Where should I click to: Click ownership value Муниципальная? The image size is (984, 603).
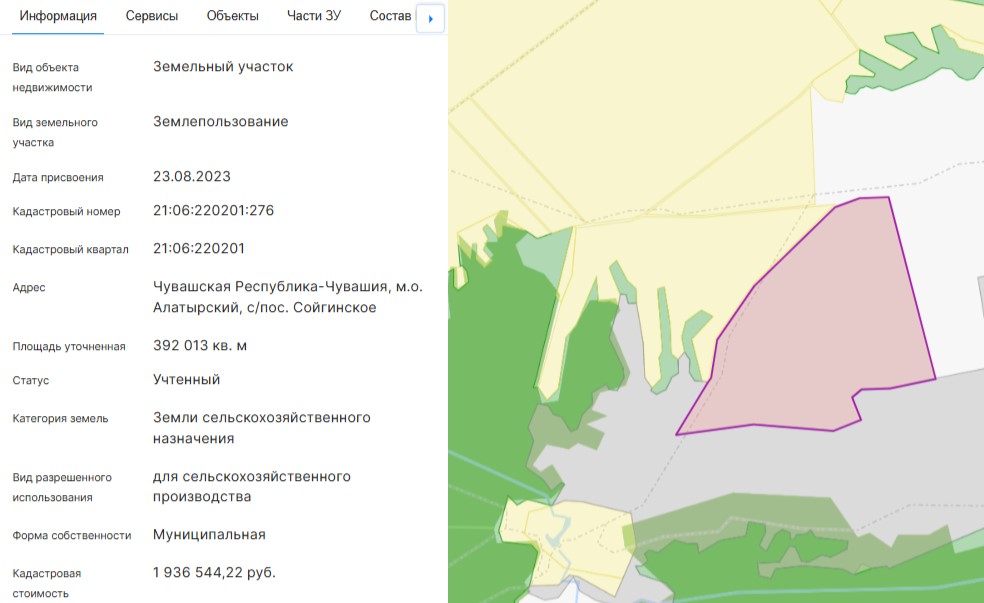click(x=209, y=535)
